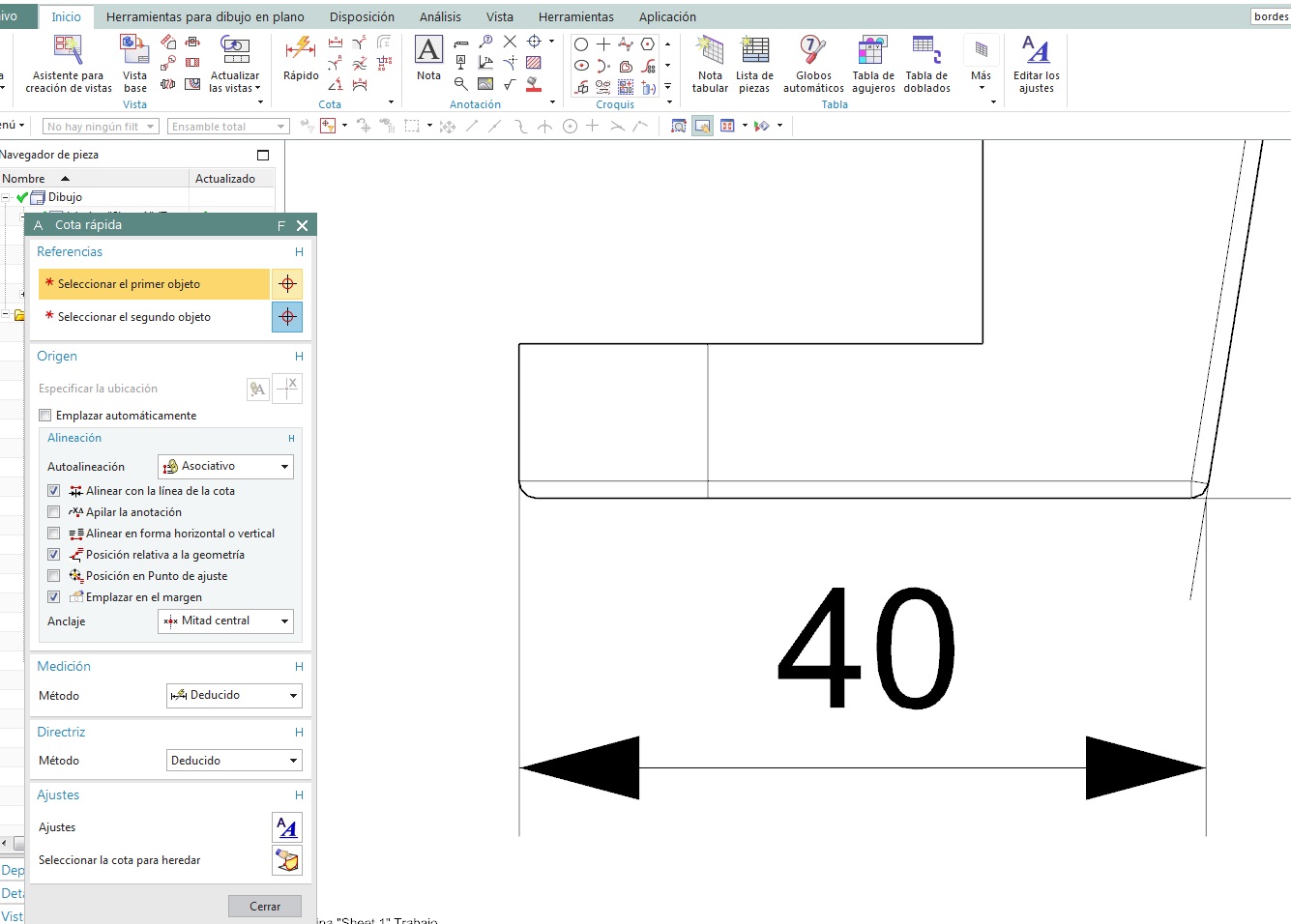
Task: Select the angular dimension tool
Action: 336,84
